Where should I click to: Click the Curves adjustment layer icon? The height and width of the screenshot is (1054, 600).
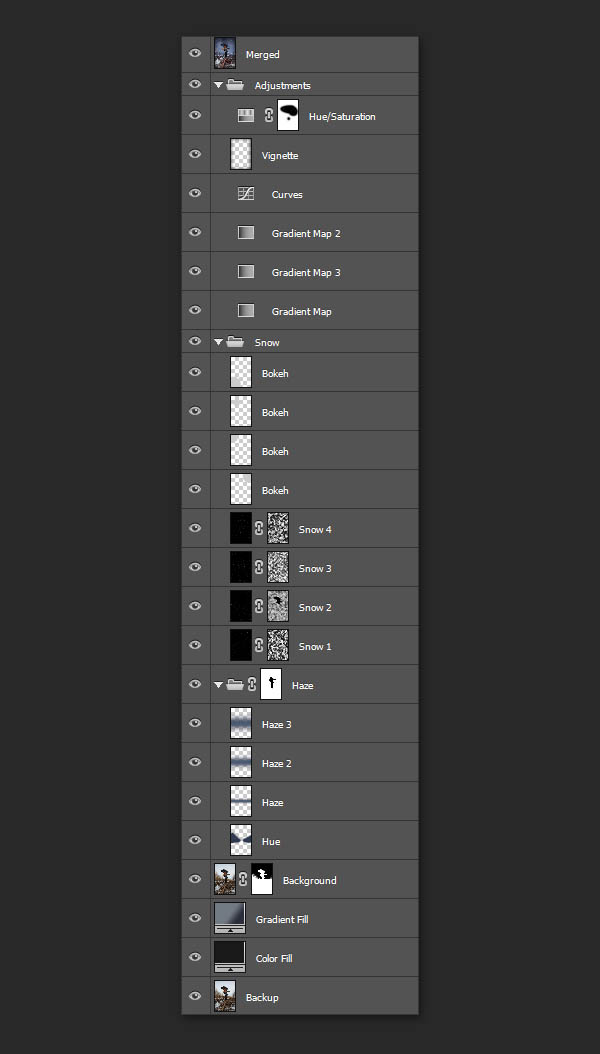pos(245,194)
